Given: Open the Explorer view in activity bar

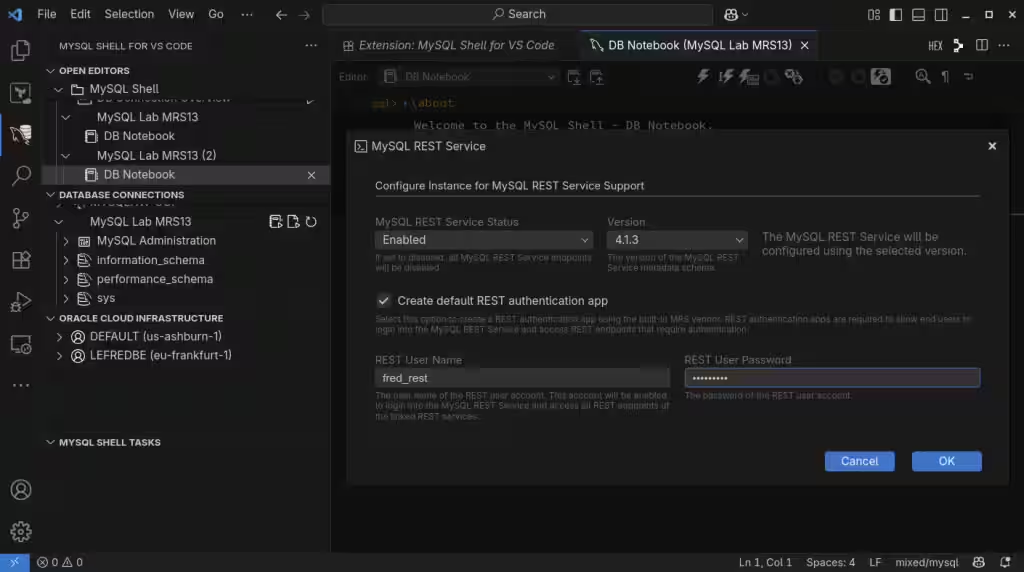Looking at the screenshot, I should point(20,50).
